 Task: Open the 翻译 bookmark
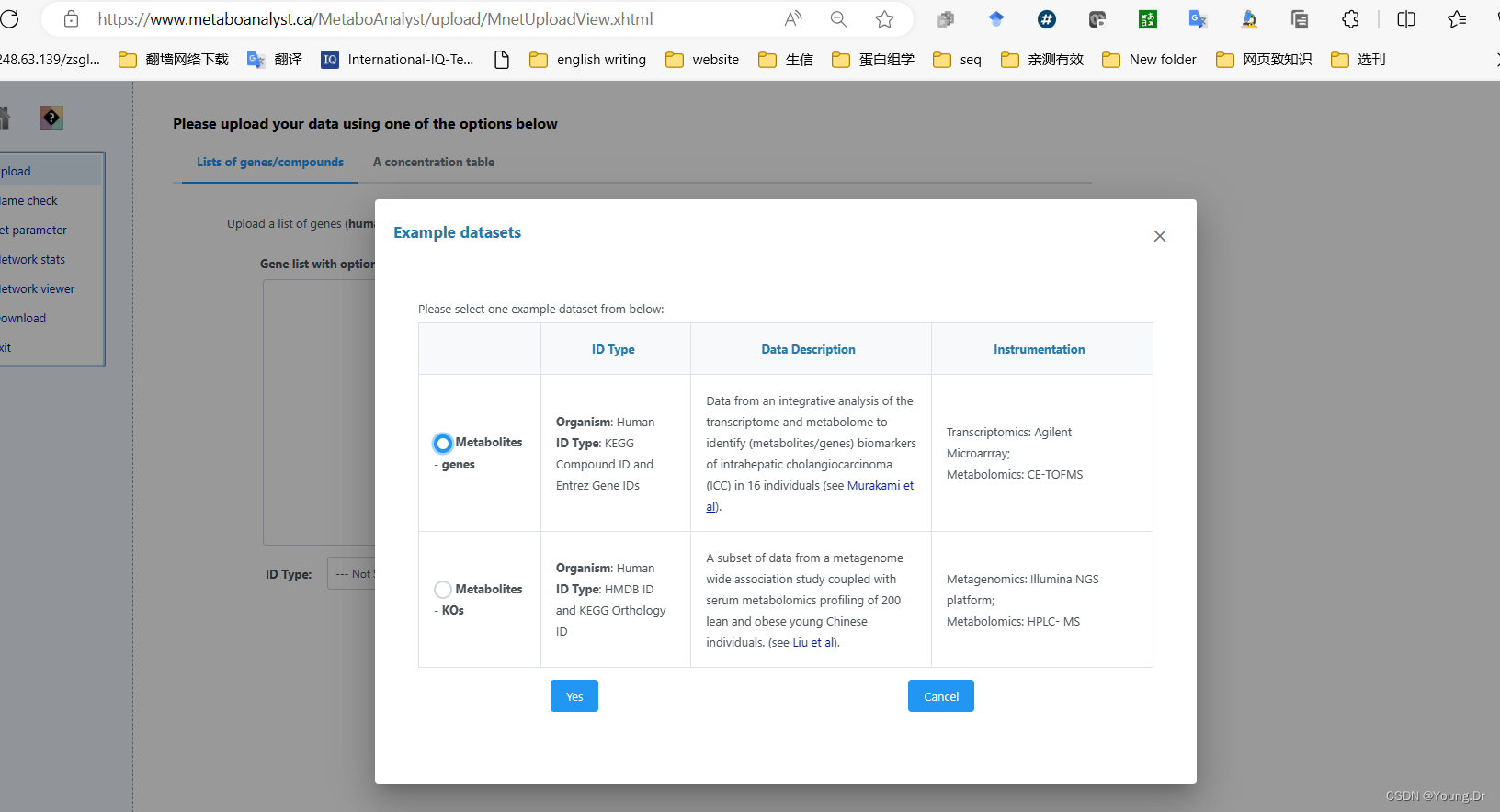click(275, 60)
